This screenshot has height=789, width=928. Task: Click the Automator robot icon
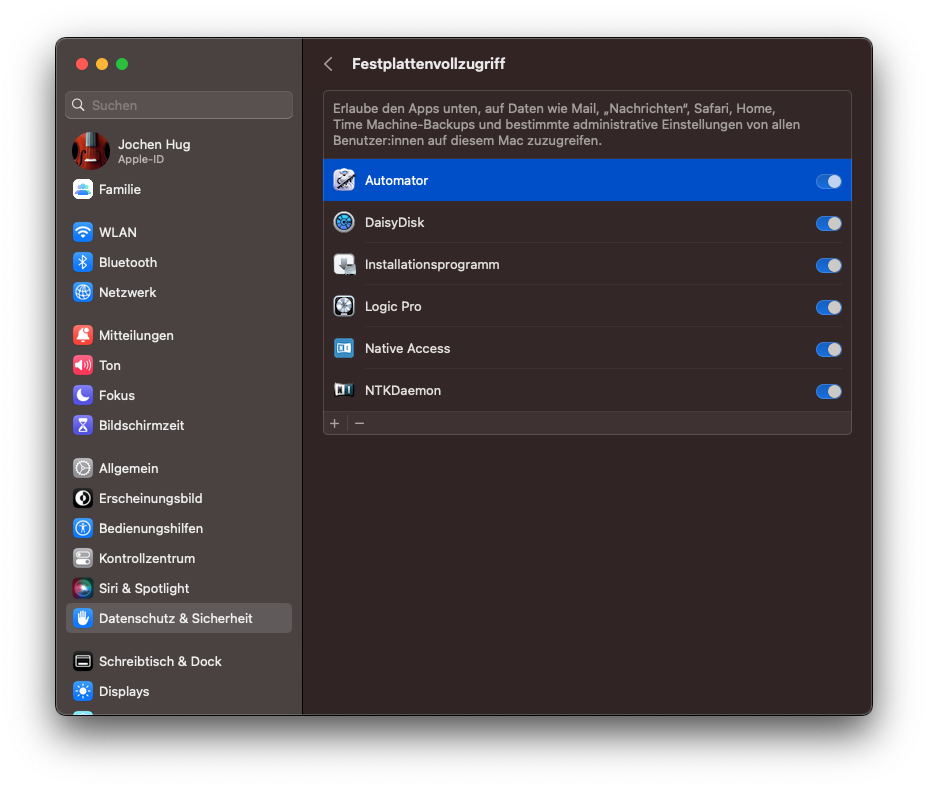tap(344, 180)
